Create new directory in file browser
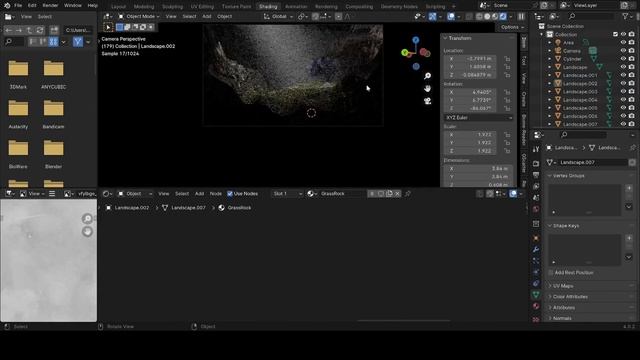 click(x=54, y=30)
